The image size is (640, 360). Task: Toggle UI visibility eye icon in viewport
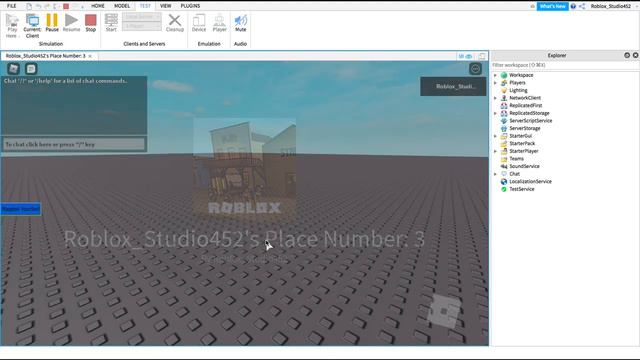point(465,56)
